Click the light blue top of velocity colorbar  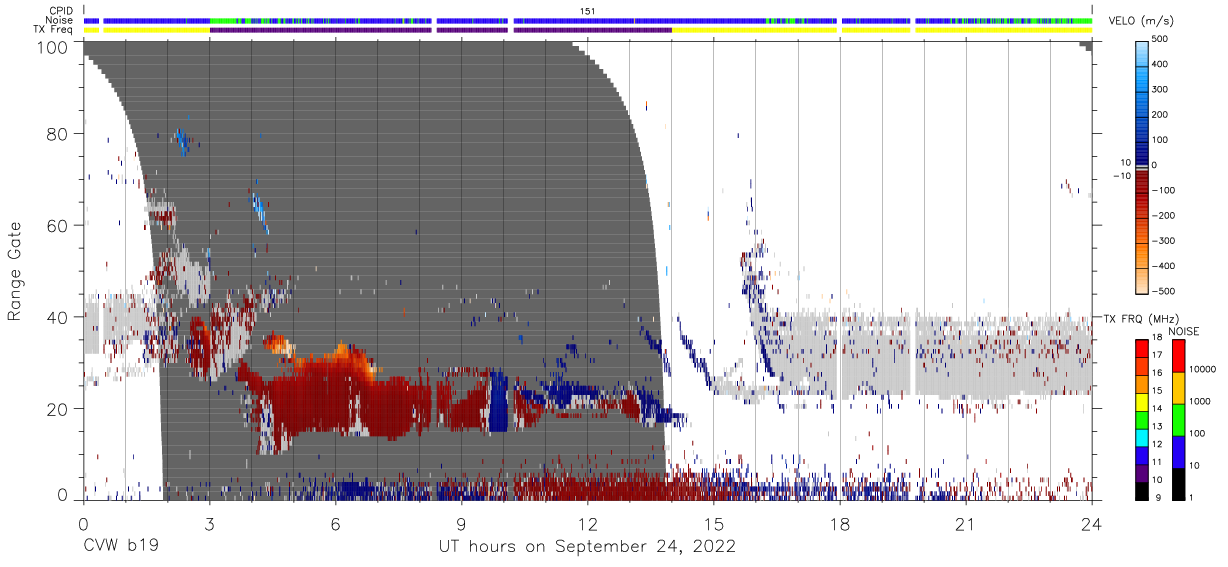tap(1141, 55)
